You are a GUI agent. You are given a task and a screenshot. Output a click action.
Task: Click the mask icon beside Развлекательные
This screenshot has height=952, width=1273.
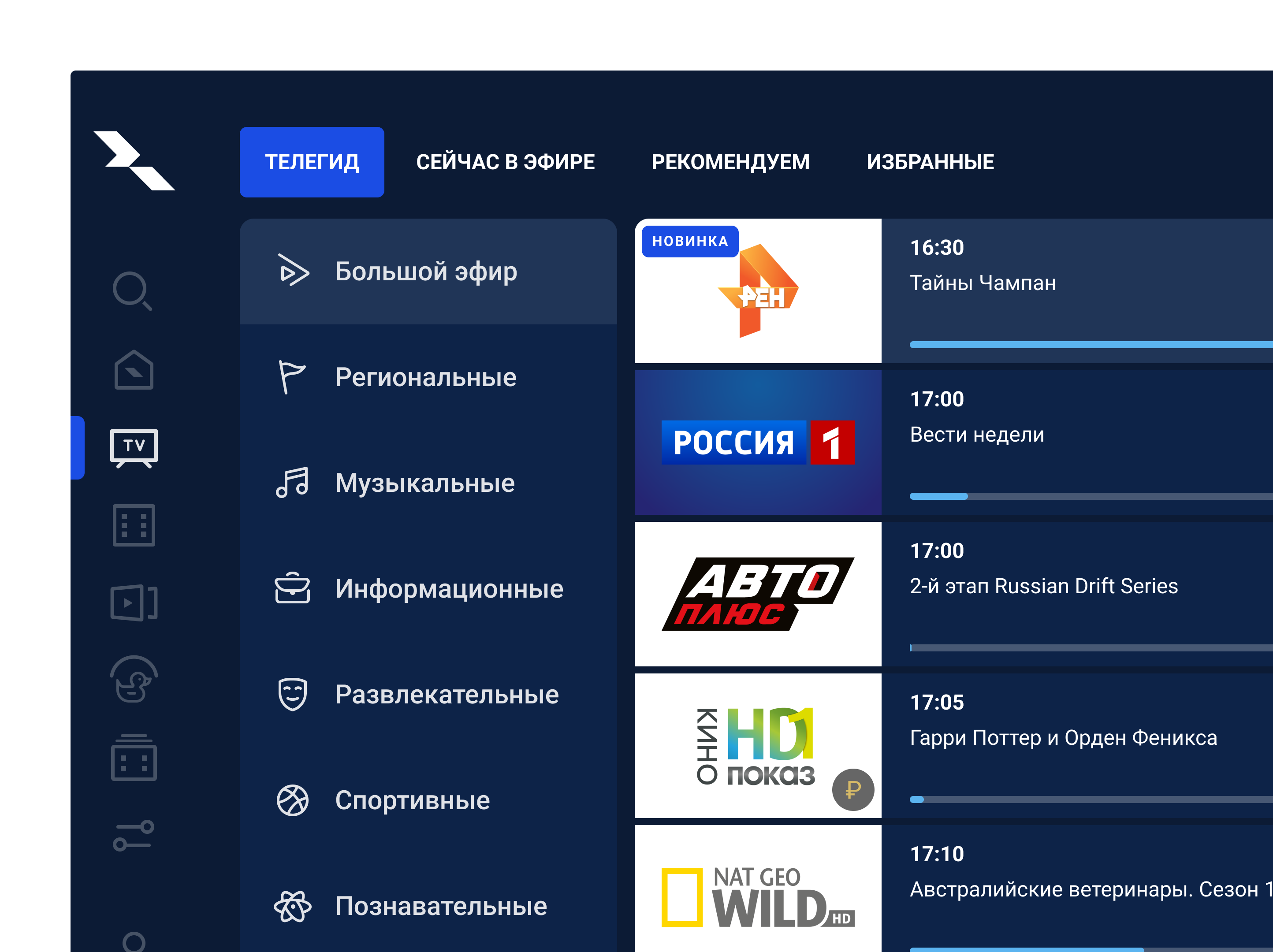pyautogui.click(x=292, y=694)
